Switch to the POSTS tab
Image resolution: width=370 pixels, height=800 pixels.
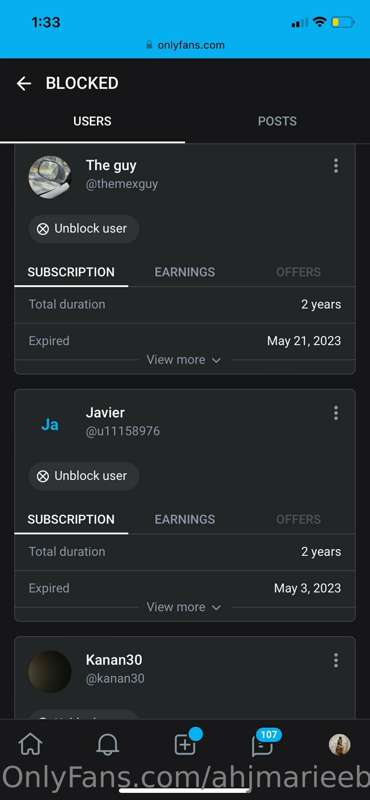(x=277, y=121)
